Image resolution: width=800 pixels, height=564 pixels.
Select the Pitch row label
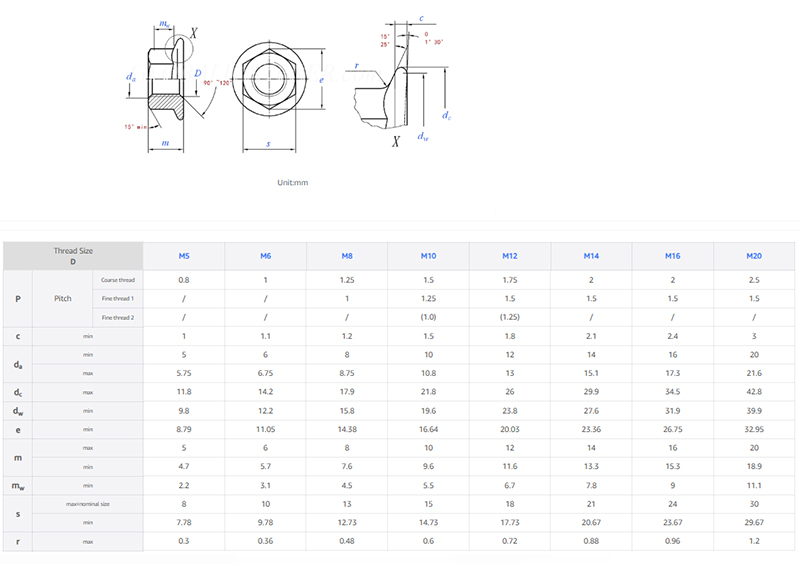click(x=63, y=299)
